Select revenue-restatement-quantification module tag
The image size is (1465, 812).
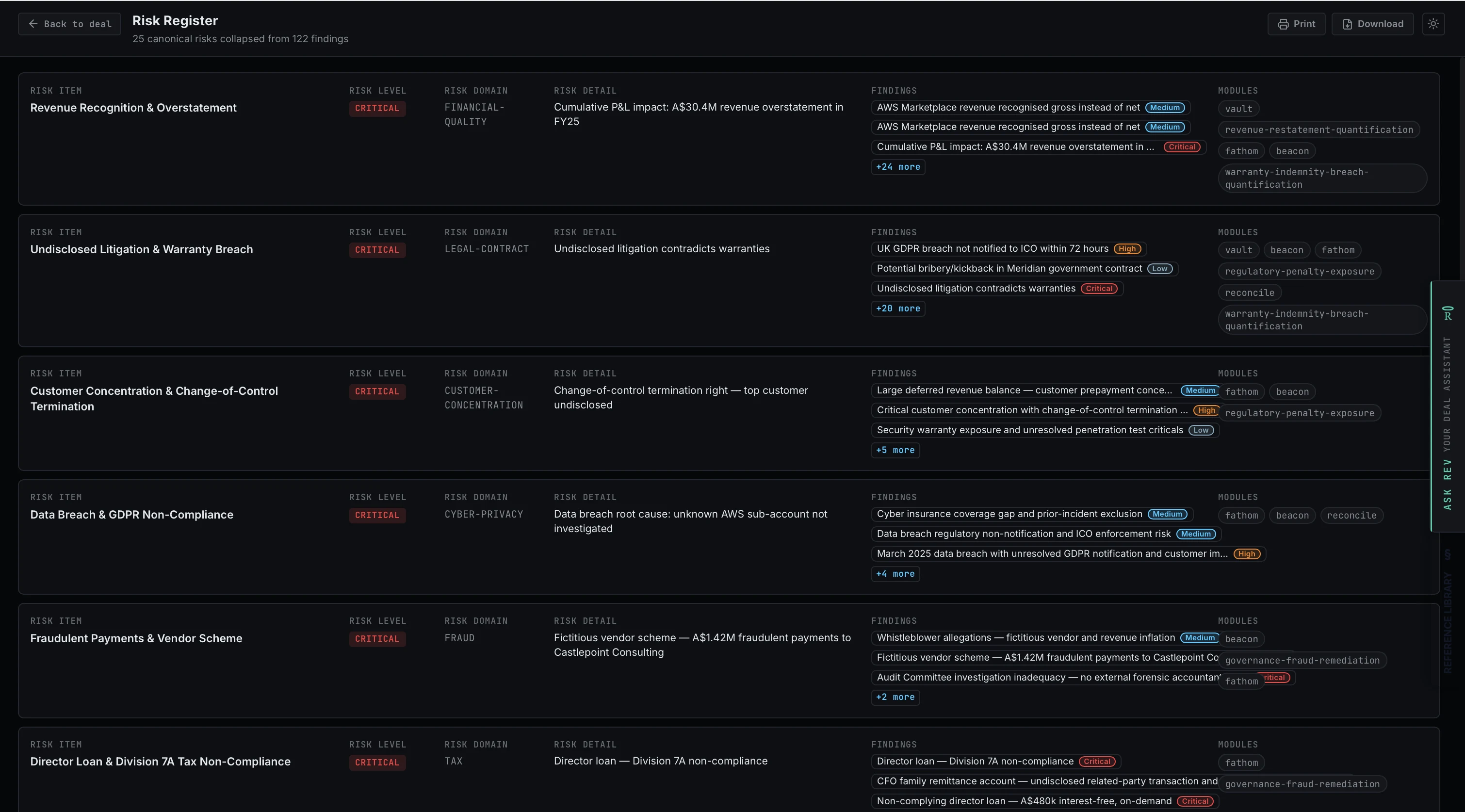point(1319,130)
